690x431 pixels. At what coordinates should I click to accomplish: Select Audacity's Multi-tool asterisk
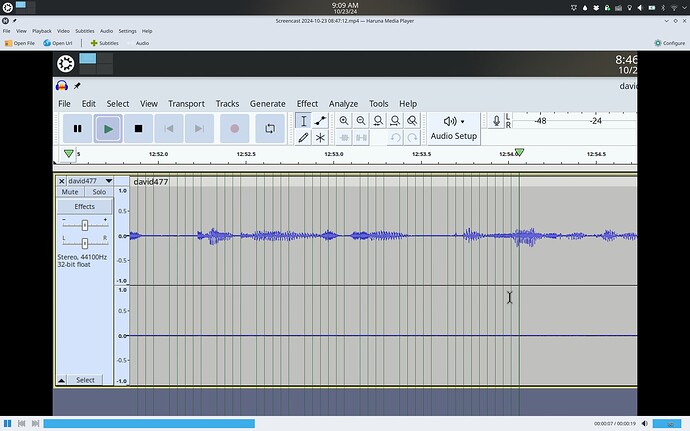coord(320,137)
